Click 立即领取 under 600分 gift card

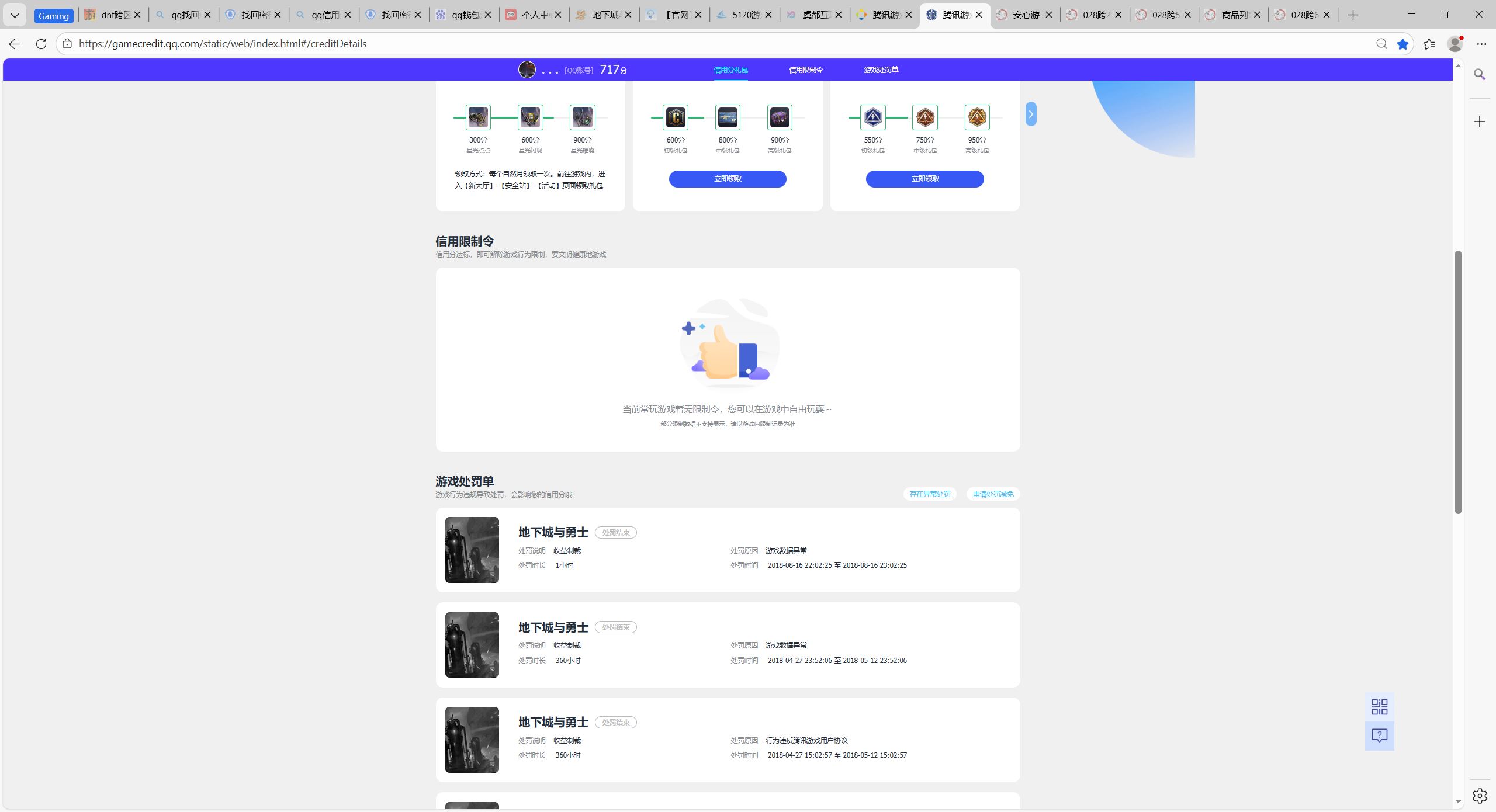(727, 179)
